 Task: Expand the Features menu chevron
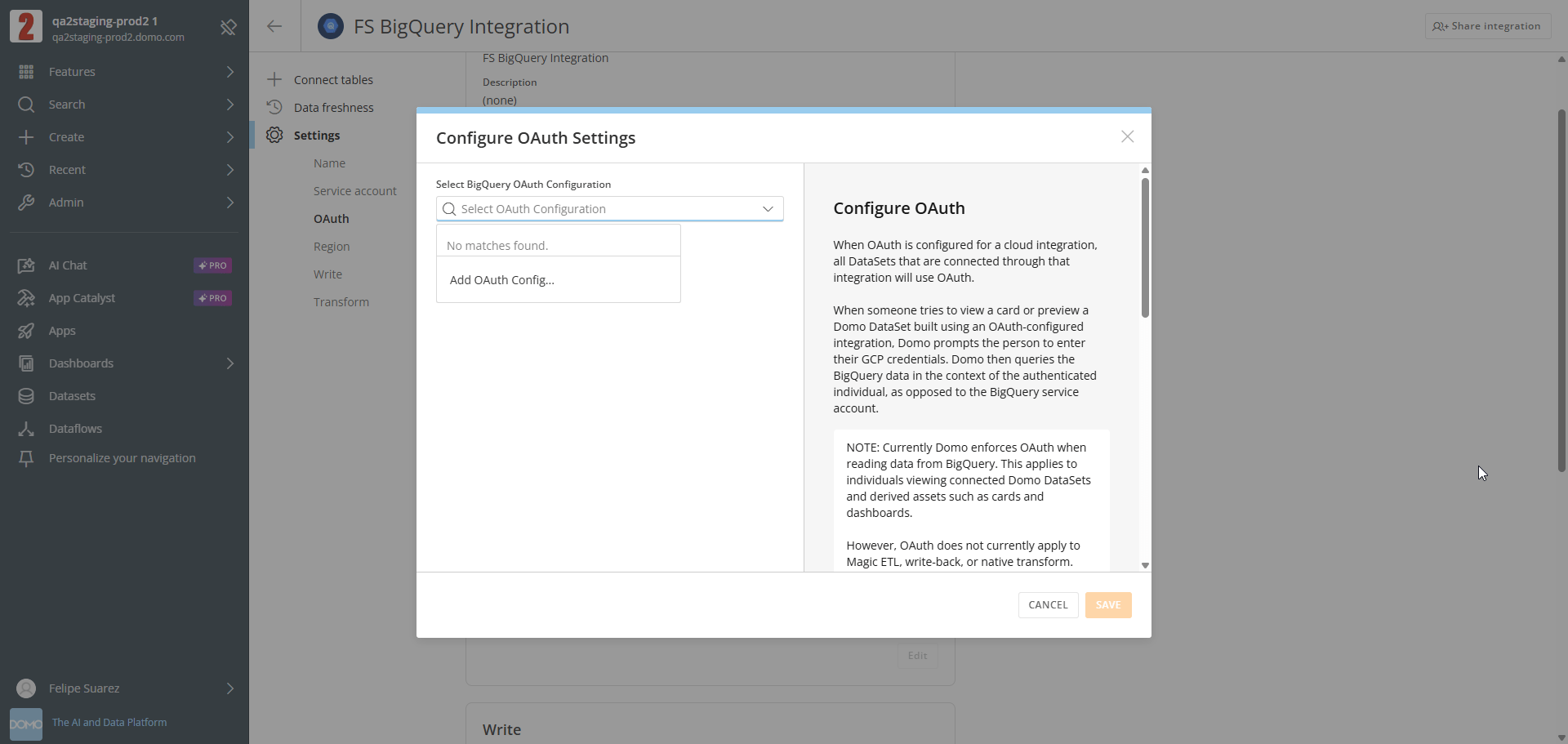[x=230, y=72]
